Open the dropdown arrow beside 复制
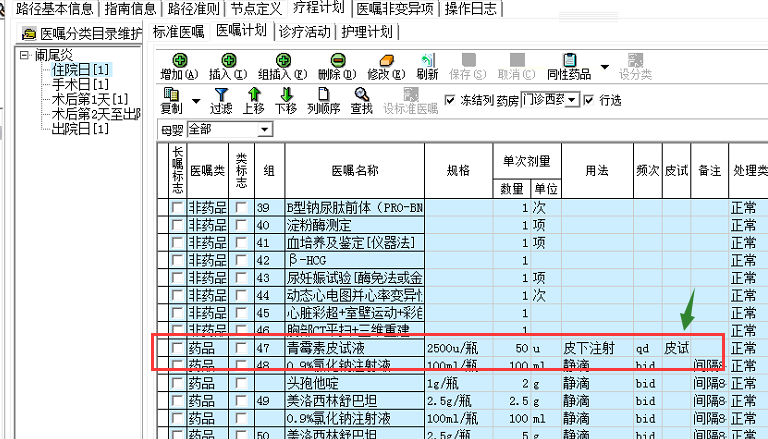Image resolution: width=768 pixels, height=439 pixels. (196, 101)
